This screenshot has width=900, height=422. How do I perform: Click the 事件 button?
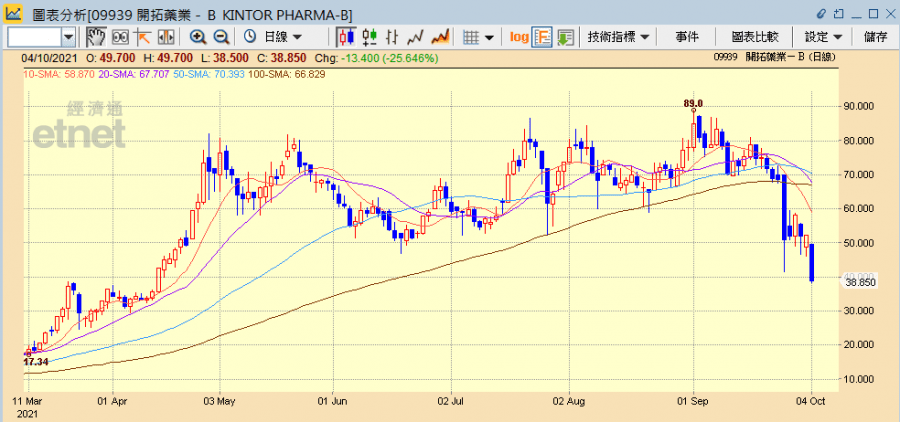(687, 37)
